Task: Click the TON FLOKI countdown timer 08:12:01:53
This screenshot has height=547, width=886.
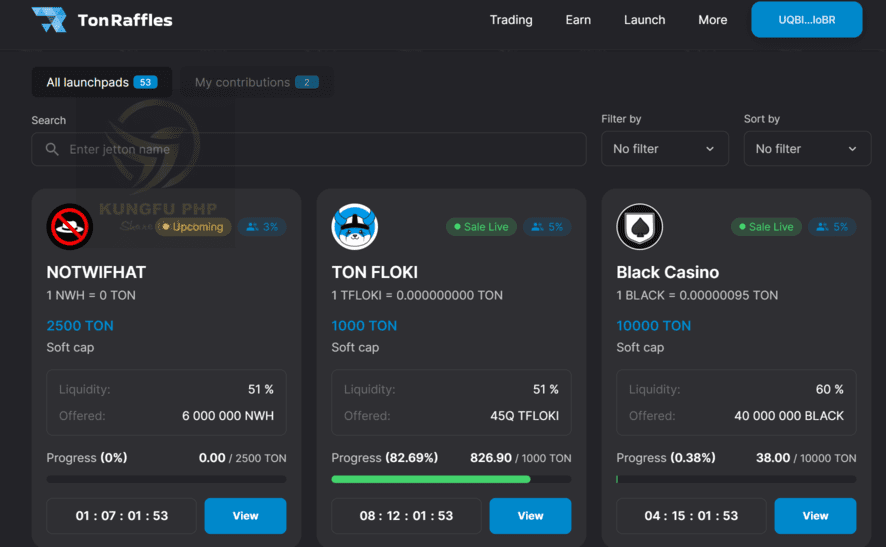Action: pyautogui.click(x=406, y=515)
